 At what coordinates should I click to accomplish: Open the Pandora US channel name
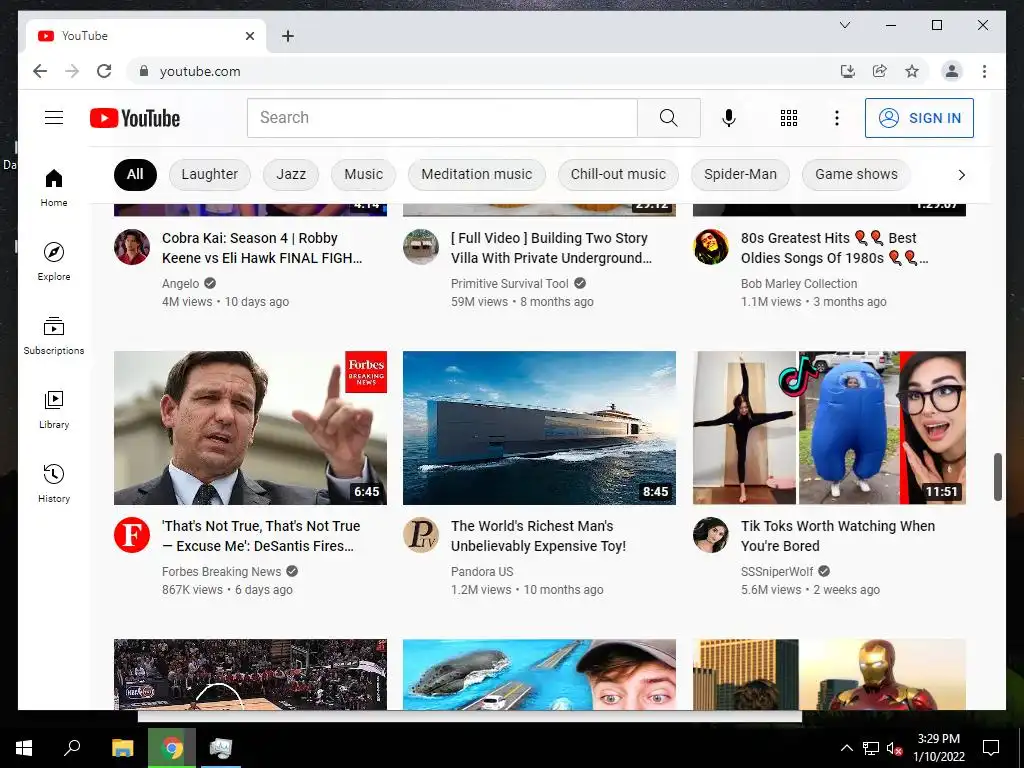click(x=482, y=571)
